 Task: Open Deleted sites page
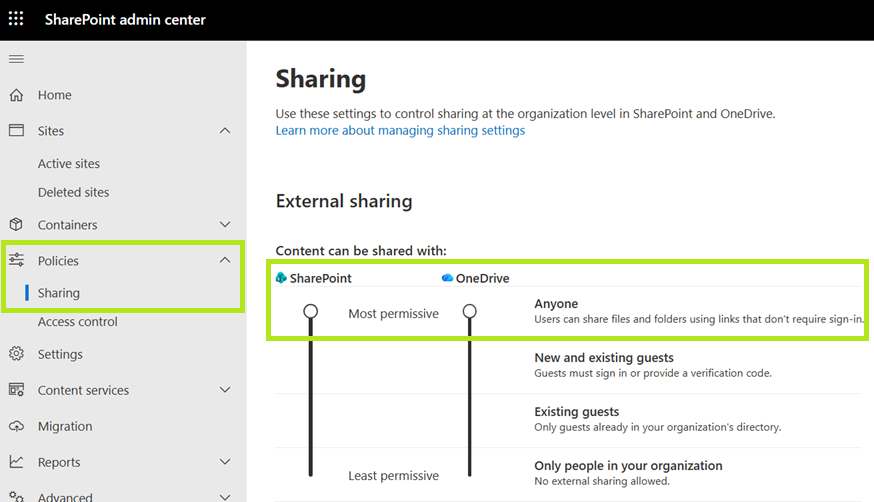[74, 192]
